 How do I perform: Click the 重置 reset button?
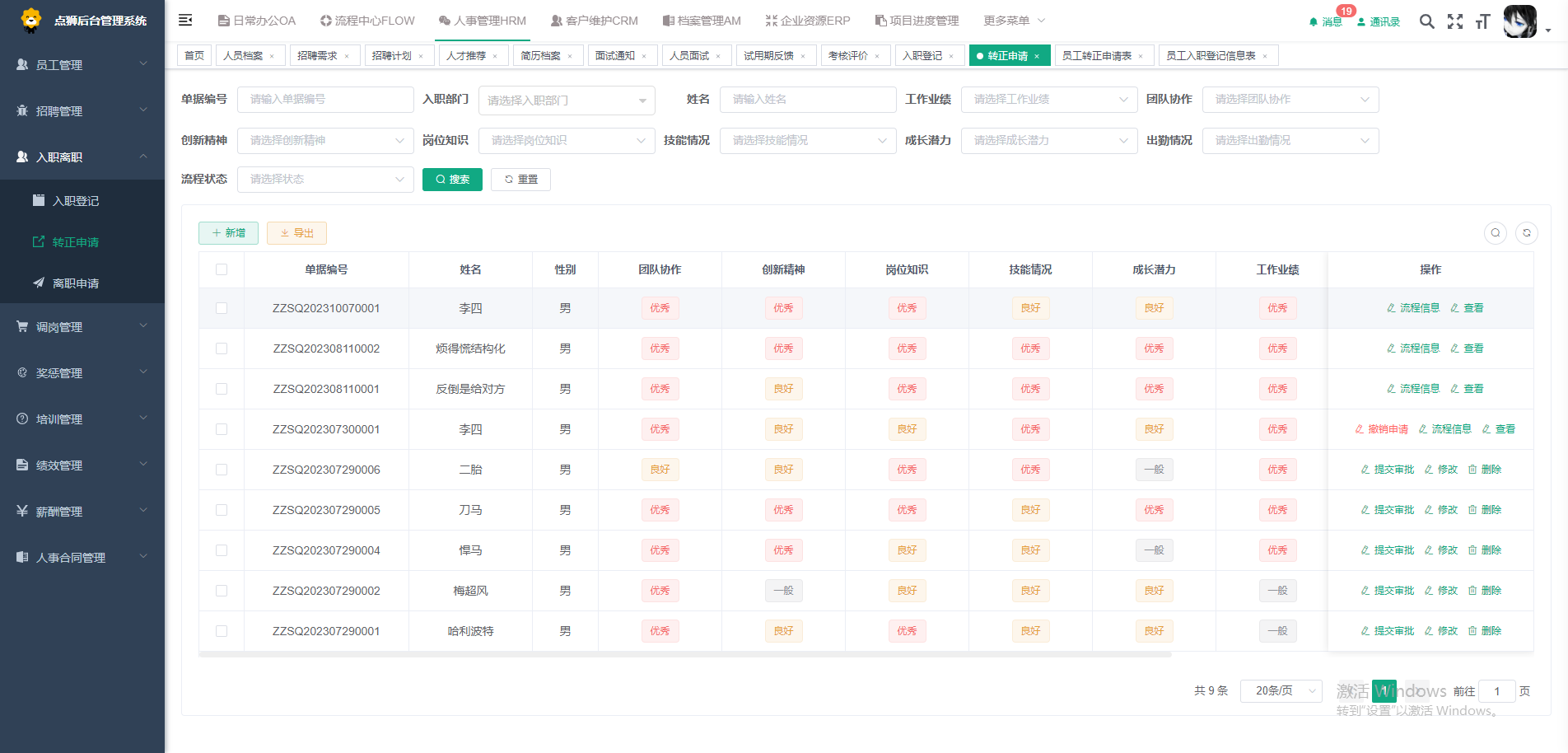click(520, 180)
